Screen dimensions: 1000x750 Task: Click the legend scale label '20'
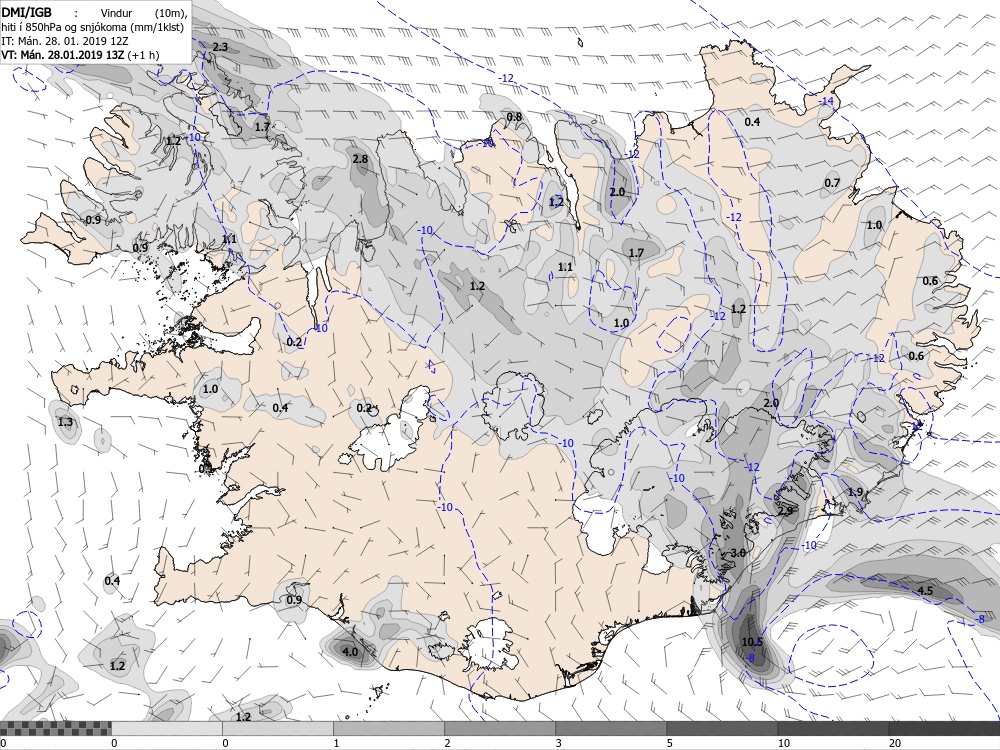coord(894,743)
